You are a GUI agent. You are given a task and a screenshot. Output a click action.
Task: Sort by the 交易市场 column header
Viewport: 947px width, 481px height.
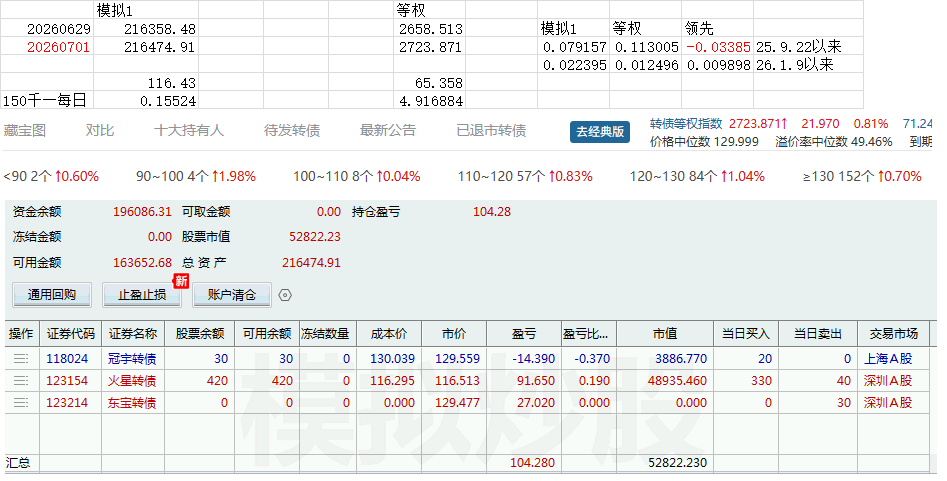tap(893, 334)
